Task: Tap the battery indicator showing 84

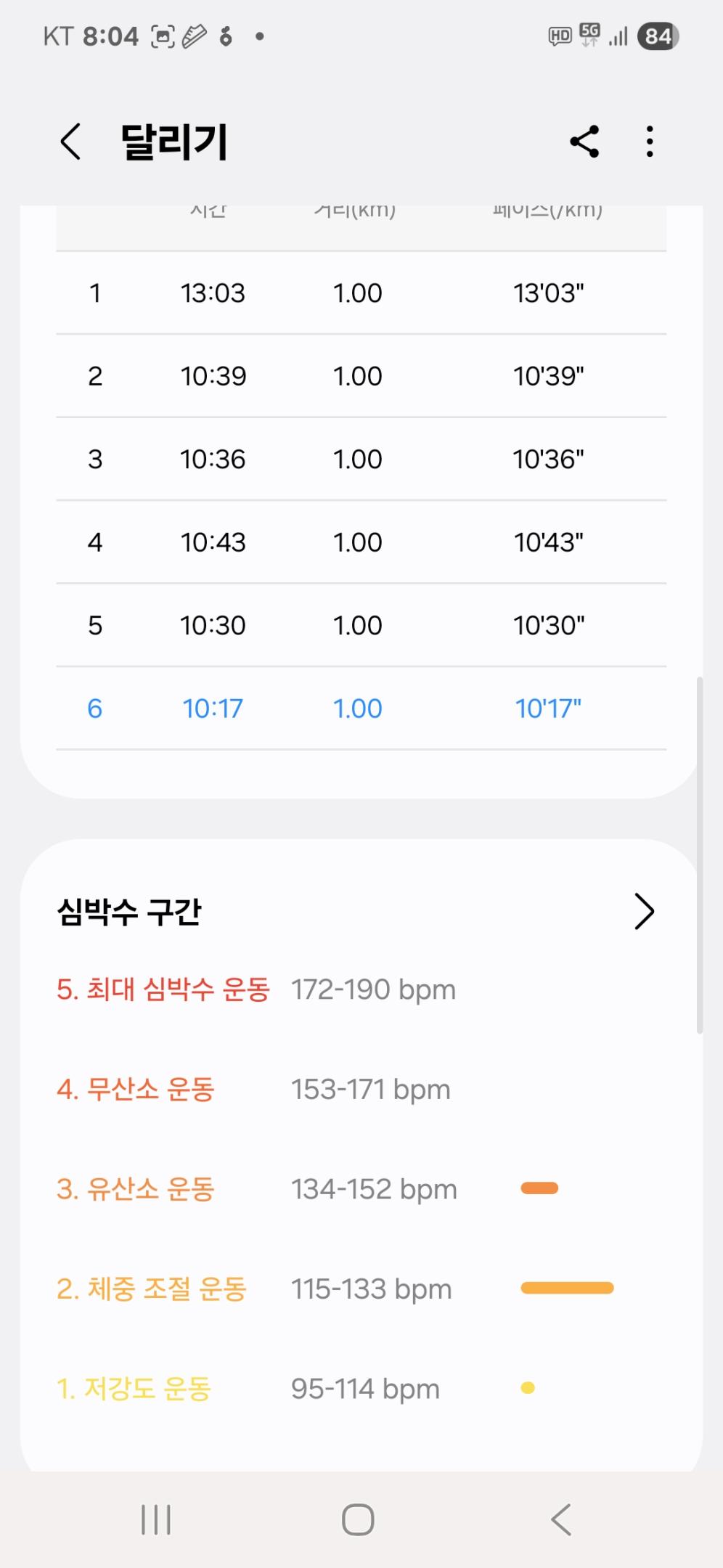Action: [658, 36]
